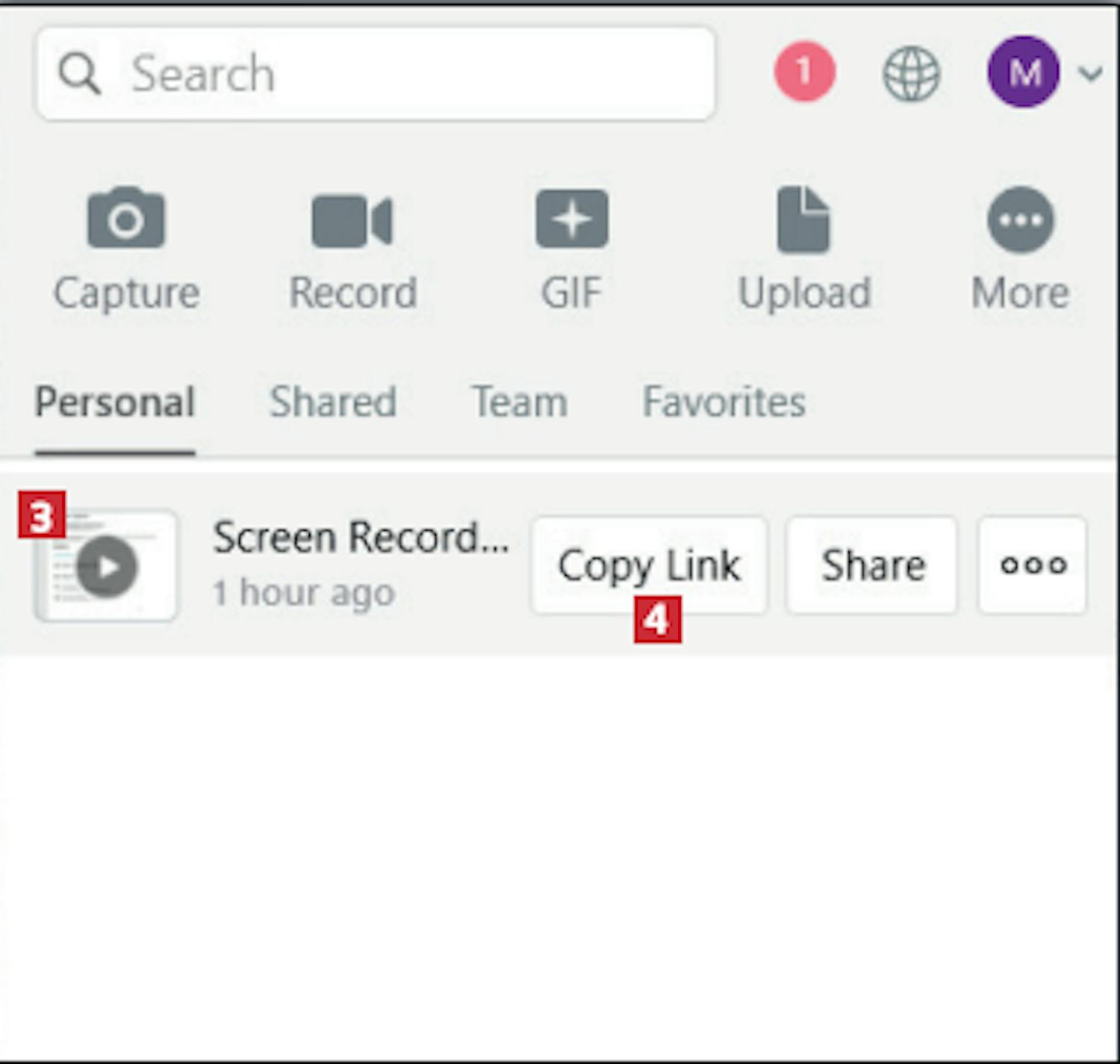
Task: Open the Screen Record... item title
Action: [361, 537]
